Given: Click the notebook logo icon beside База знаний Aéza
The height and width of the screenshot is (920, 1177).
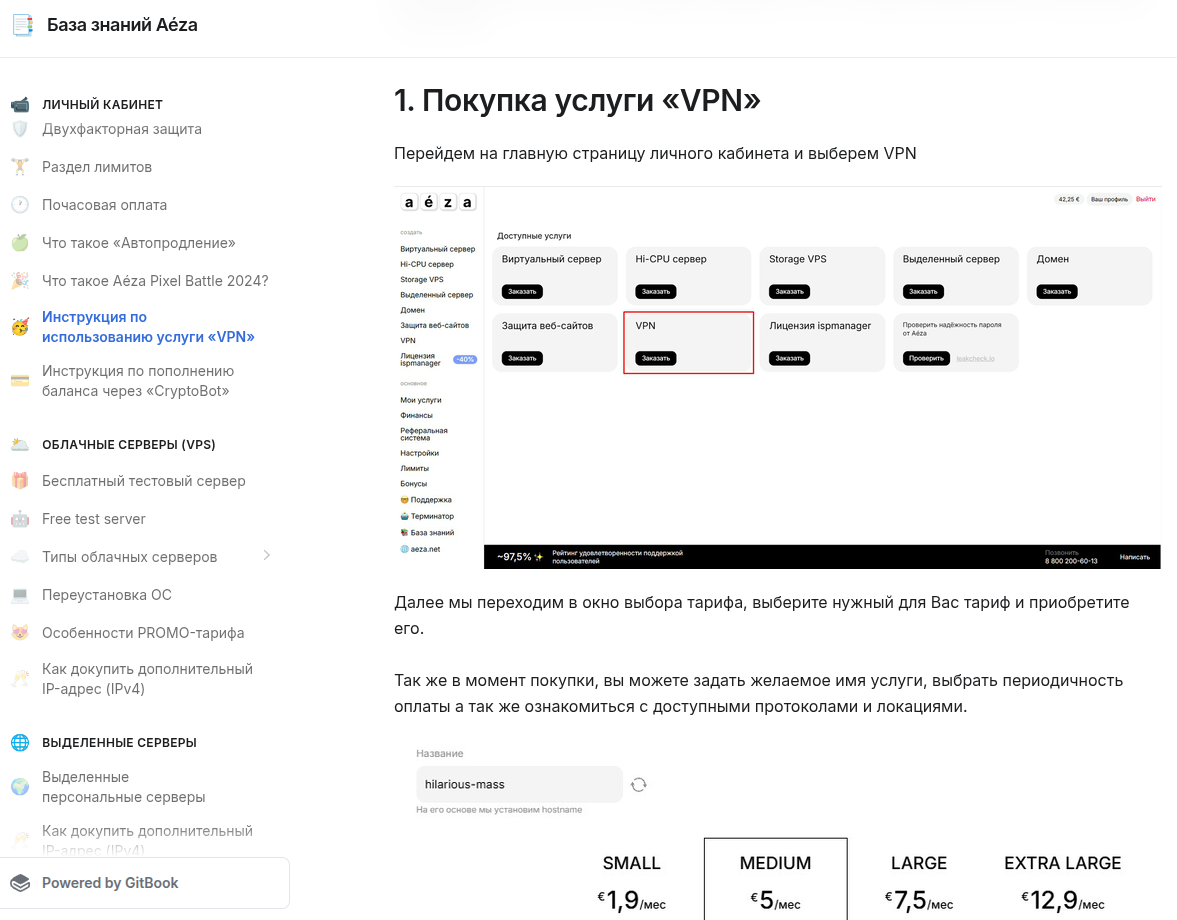Looking at the screenshot, I should point(23,25).
